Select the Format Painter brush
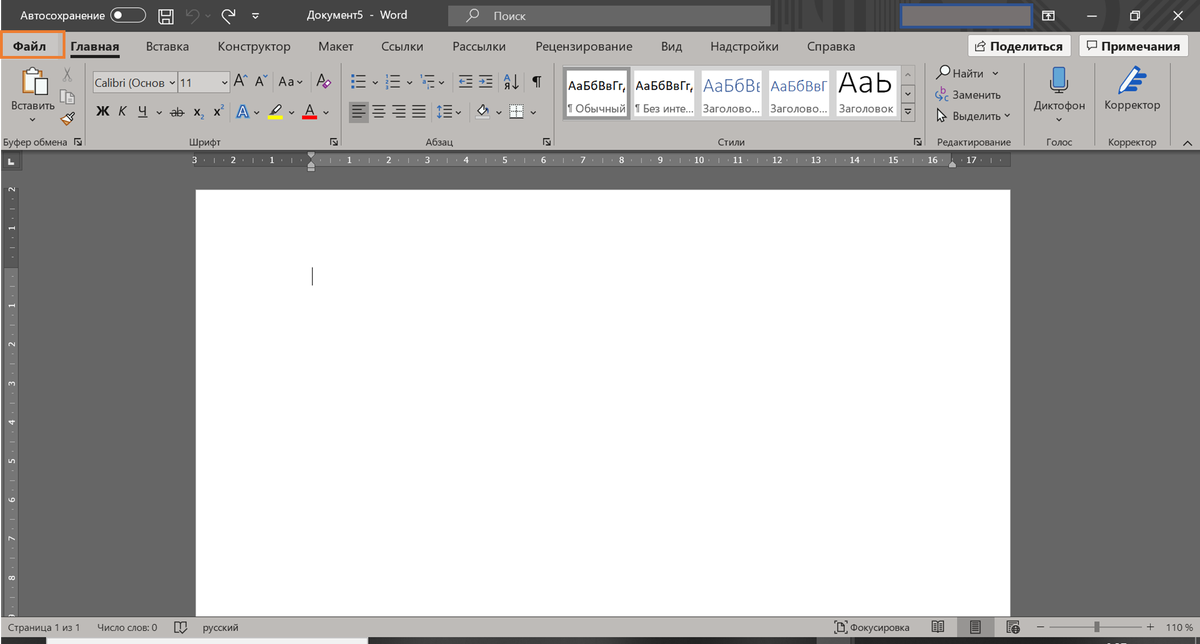Viewport: 1200px width, 644px height. point(67,118)
